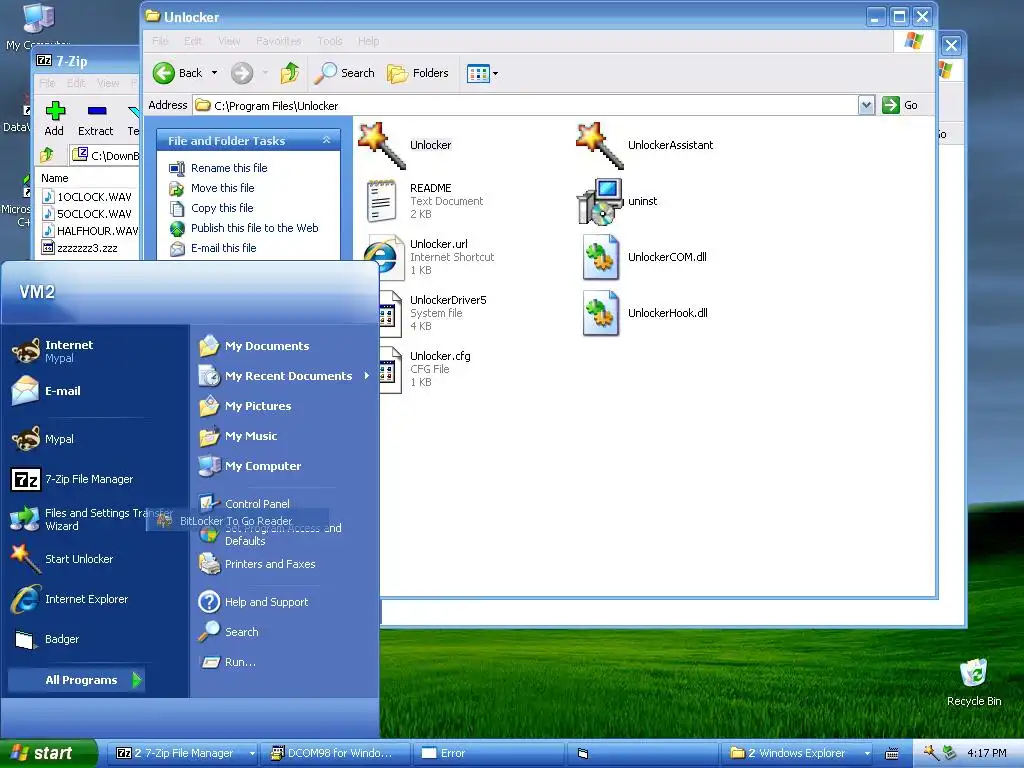Open Unlocker application in the file list
The image size is (1024, 768).
click(405, 145)
